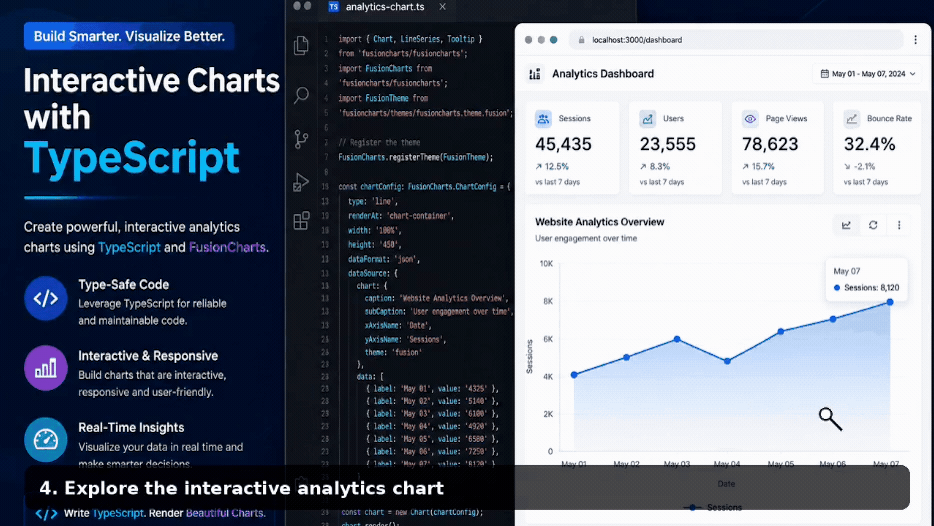Select the Users 23,555 value

667,144
